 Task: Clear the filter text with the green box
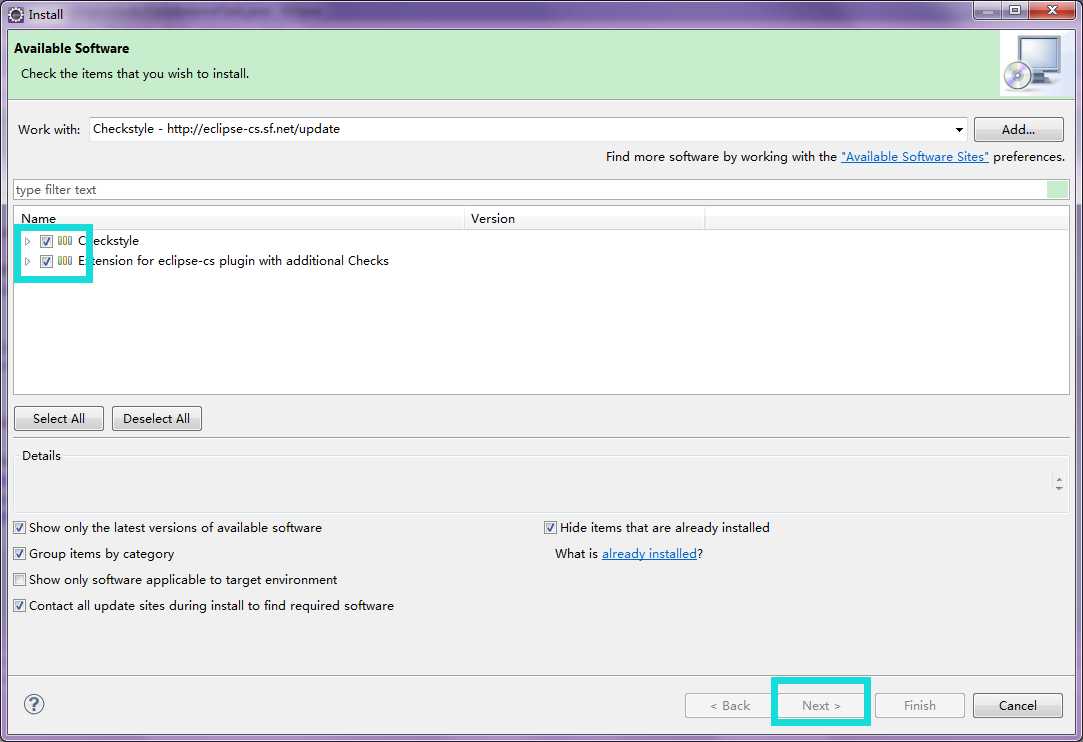[1057, 189]
